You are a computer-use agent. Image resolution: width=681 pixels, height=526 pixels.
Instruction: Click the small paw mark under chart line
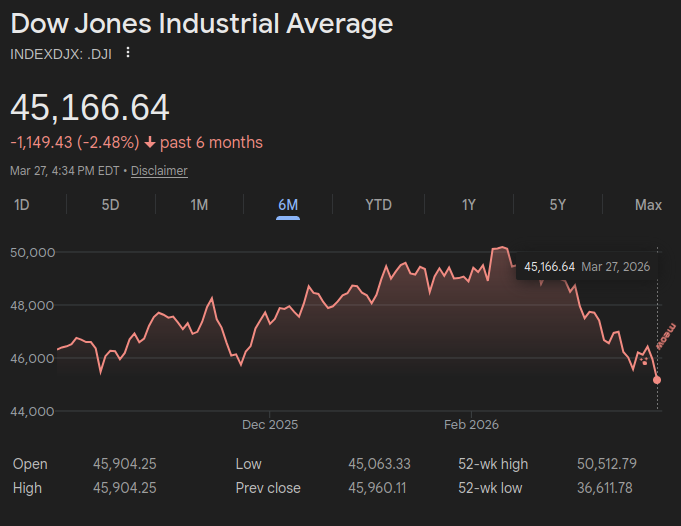point(644,360)
